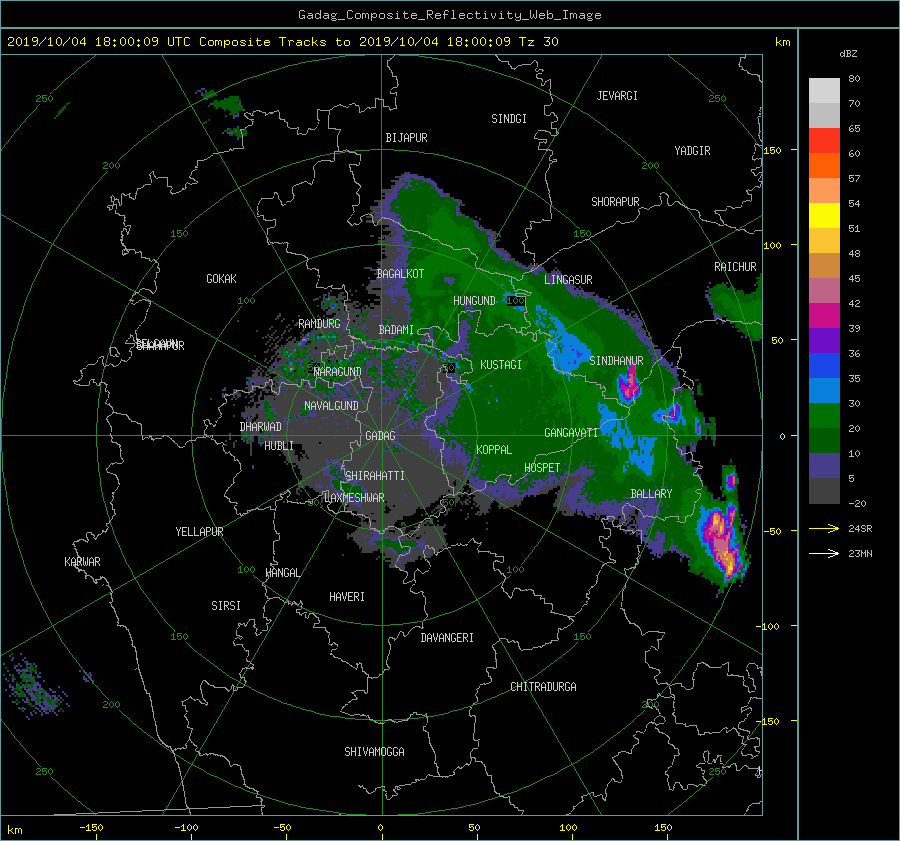
Task: Click the BIJAPUR city label
Action: (x=406, y=138)
